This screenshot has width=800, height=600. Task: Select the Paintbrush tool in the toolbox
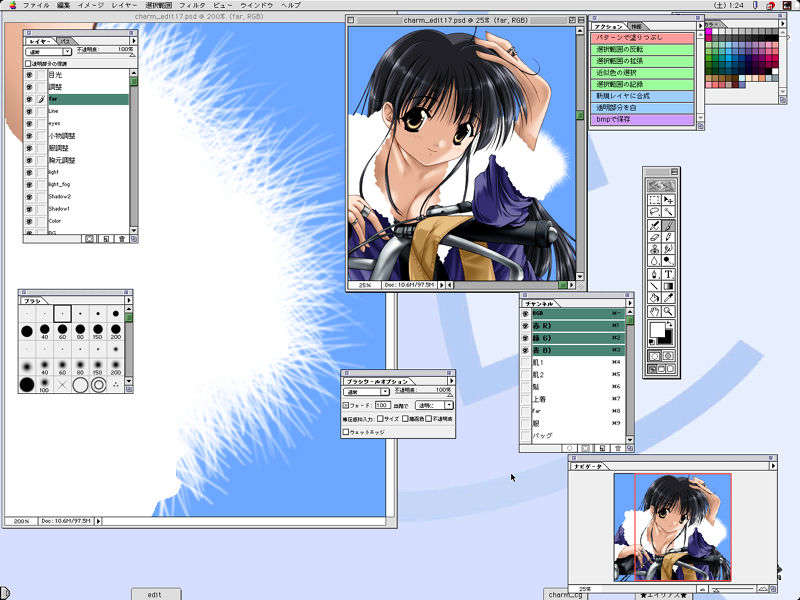pyautogui.click(x=668, y=225)
